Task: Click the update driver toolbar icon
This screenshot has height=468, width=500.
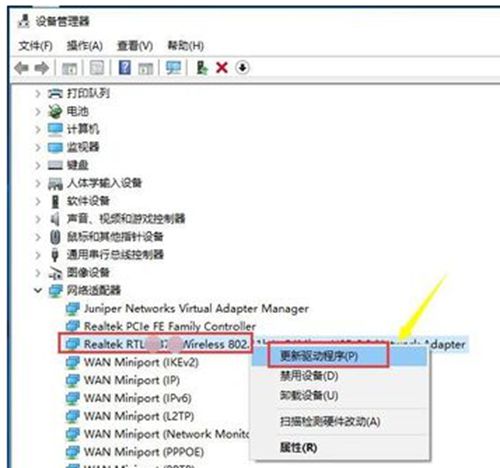Action: pos(202,68)
